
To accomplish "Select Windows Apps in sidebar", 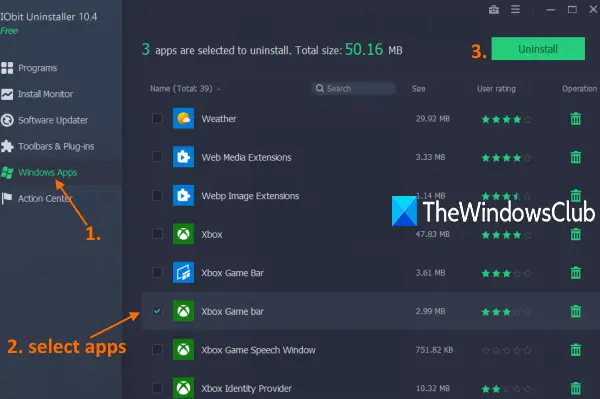I will [39, 173].
